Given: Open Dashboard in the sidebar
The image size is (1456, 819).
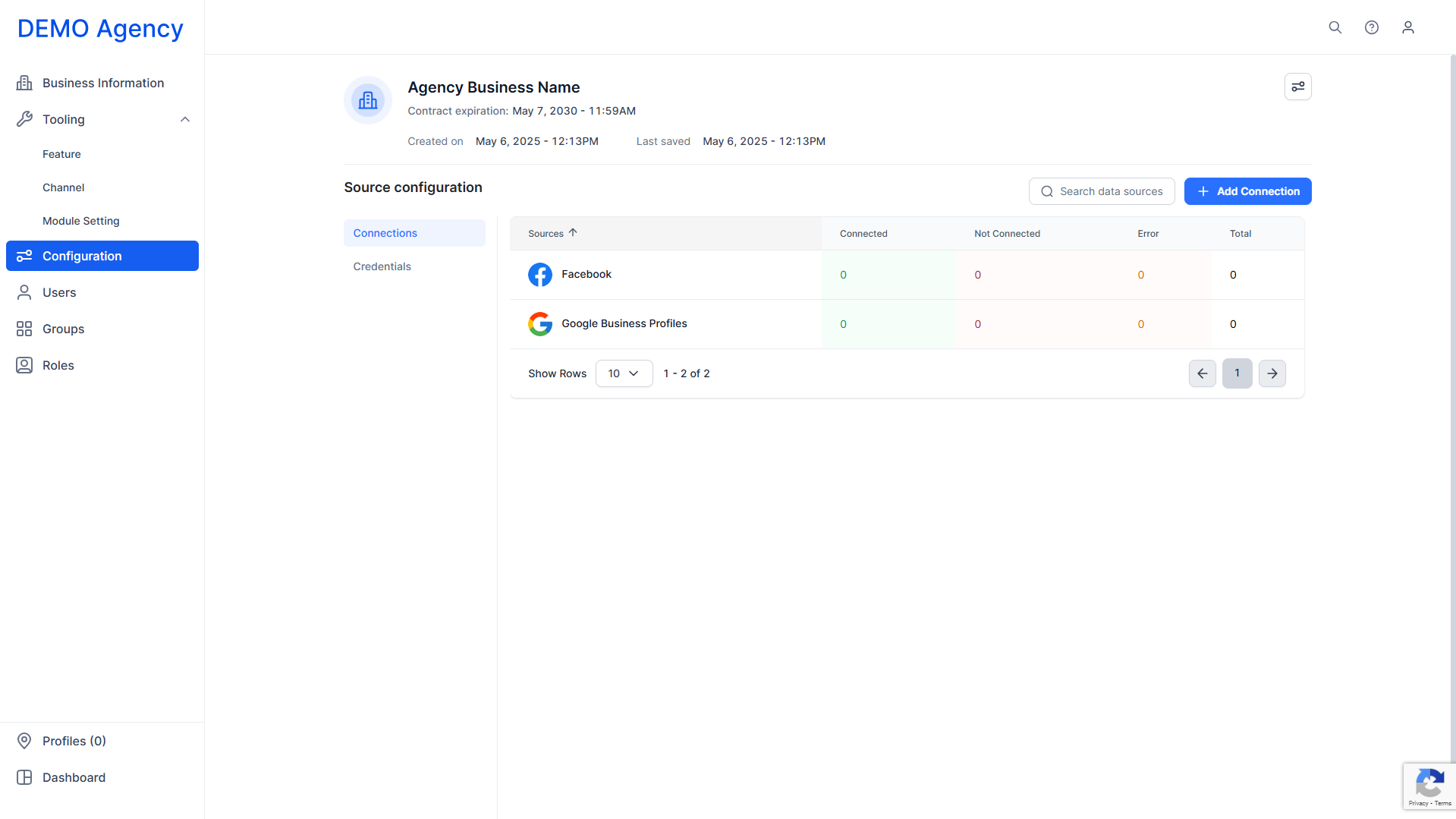Looking at the screenshot, I should 102,777.
